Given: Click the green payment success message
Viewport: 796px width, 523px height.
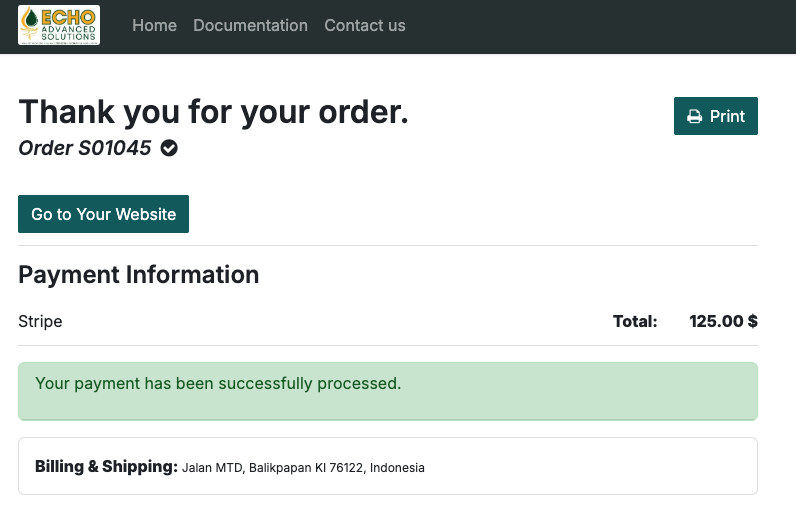Looking at the screenshot, I should click(218, 384).
